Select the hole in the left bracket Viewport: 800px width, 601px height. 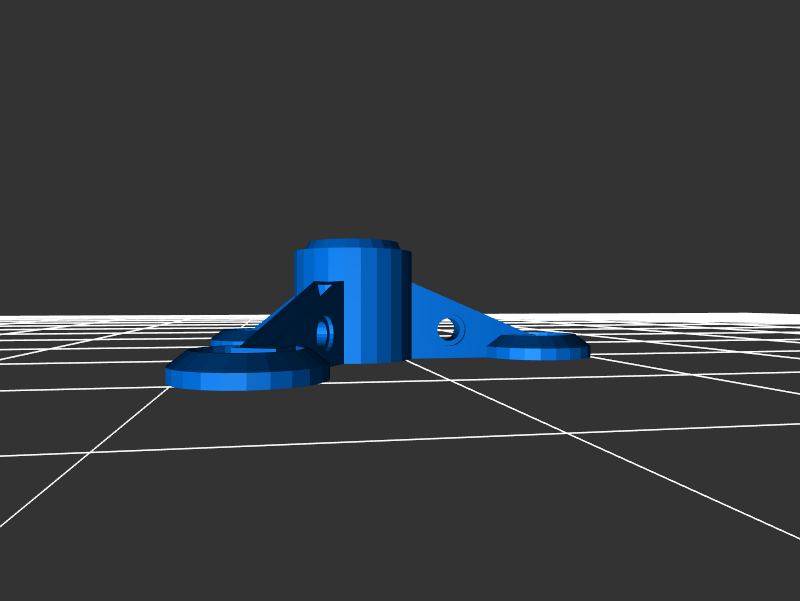coord(323,331)
